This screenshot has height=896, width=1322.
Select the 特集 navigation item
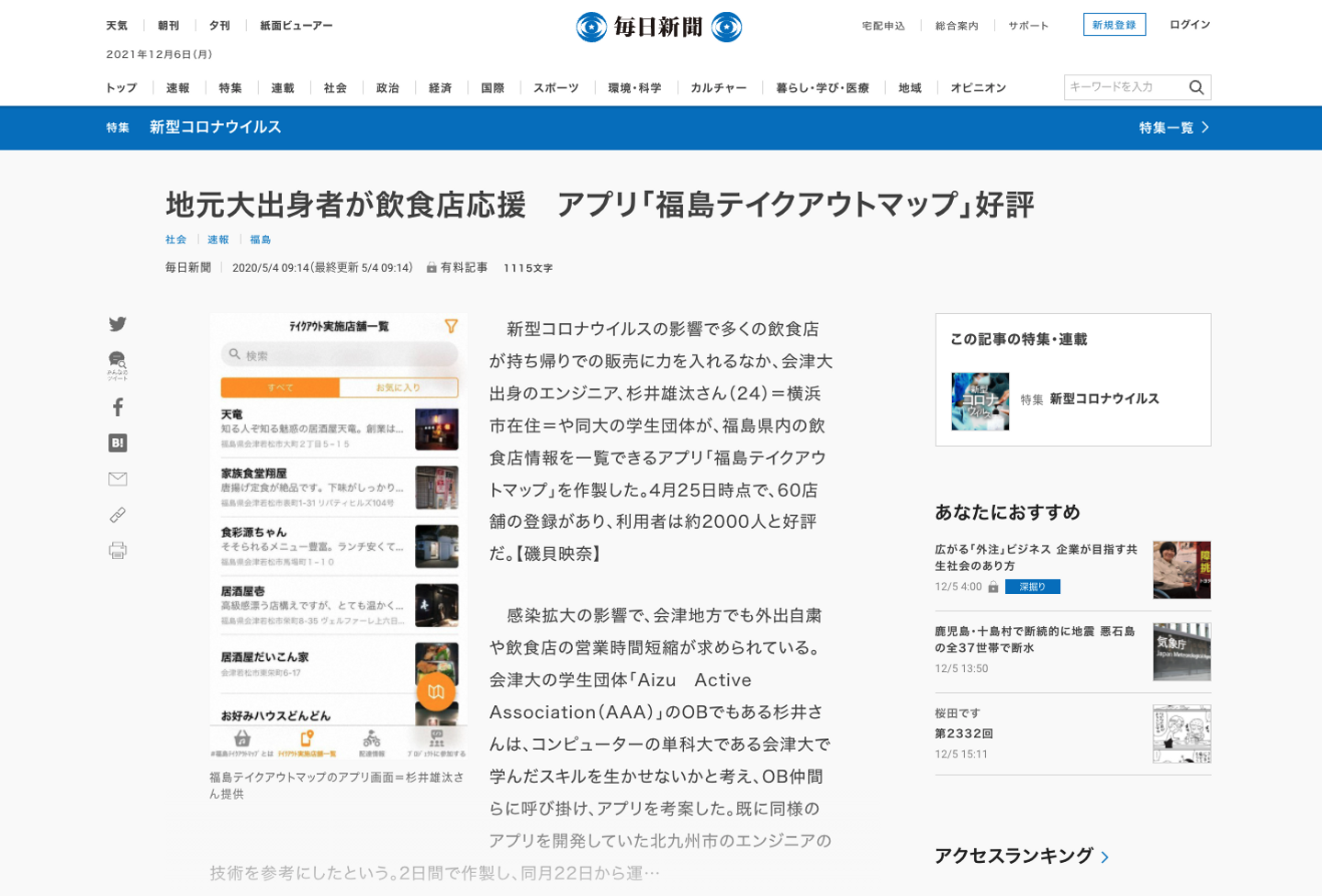coord(230,88)
